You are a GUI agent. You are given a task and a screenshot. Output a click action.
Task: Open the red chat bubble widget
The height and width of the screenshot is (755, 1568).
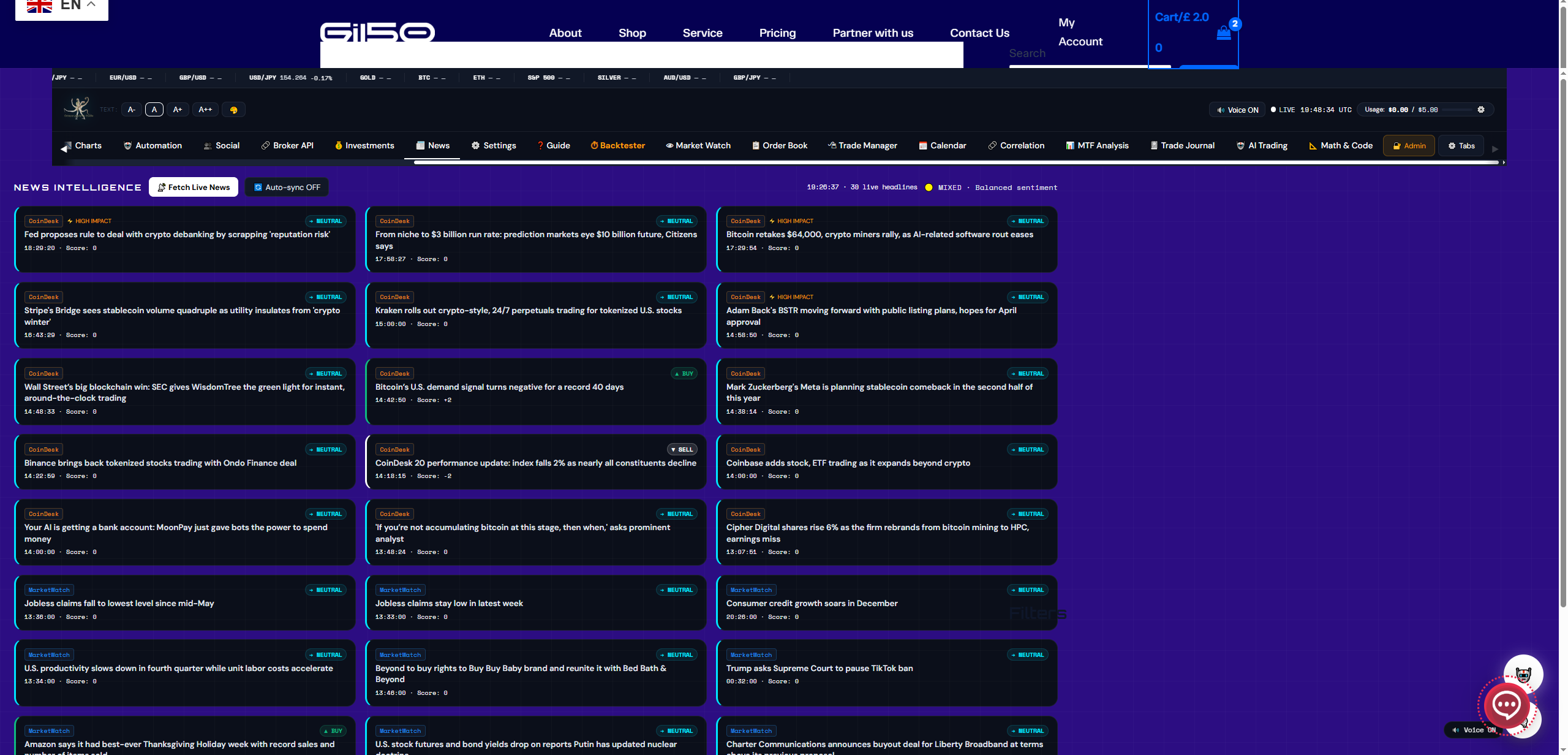point(1506,705)
